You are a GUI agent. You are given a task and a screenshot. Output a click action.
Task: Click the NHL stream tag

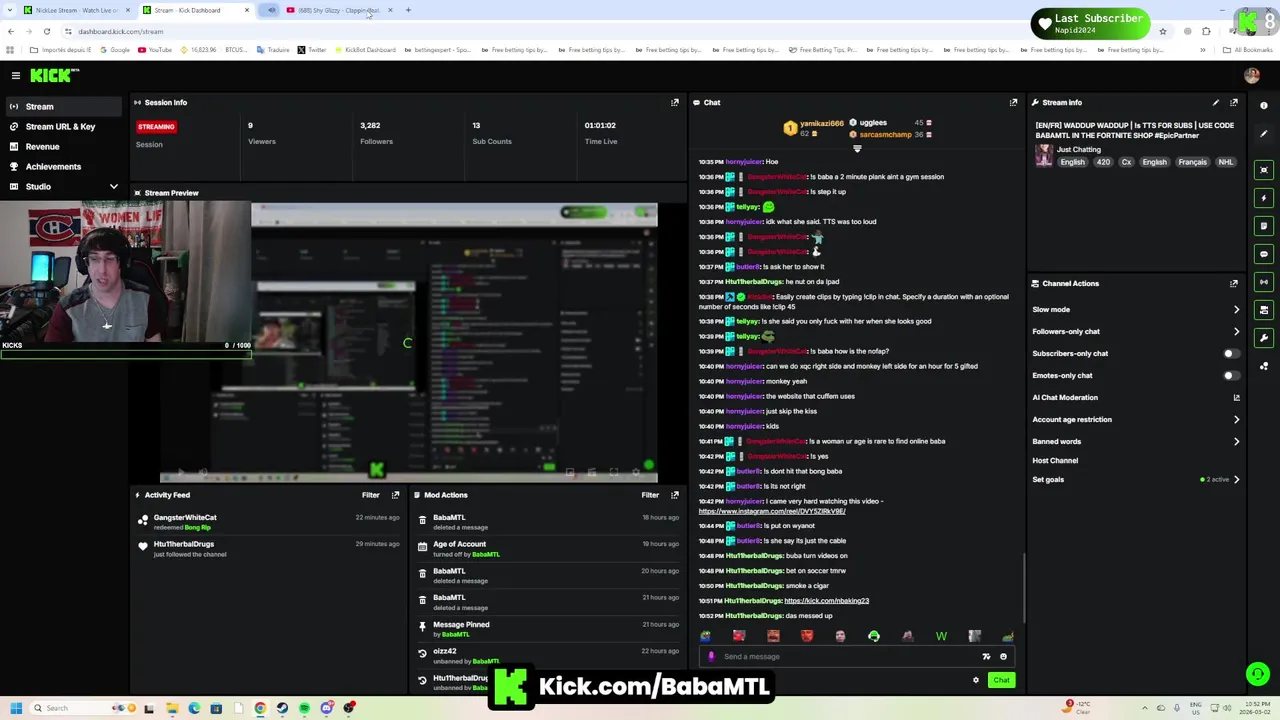coord(1225,162)
